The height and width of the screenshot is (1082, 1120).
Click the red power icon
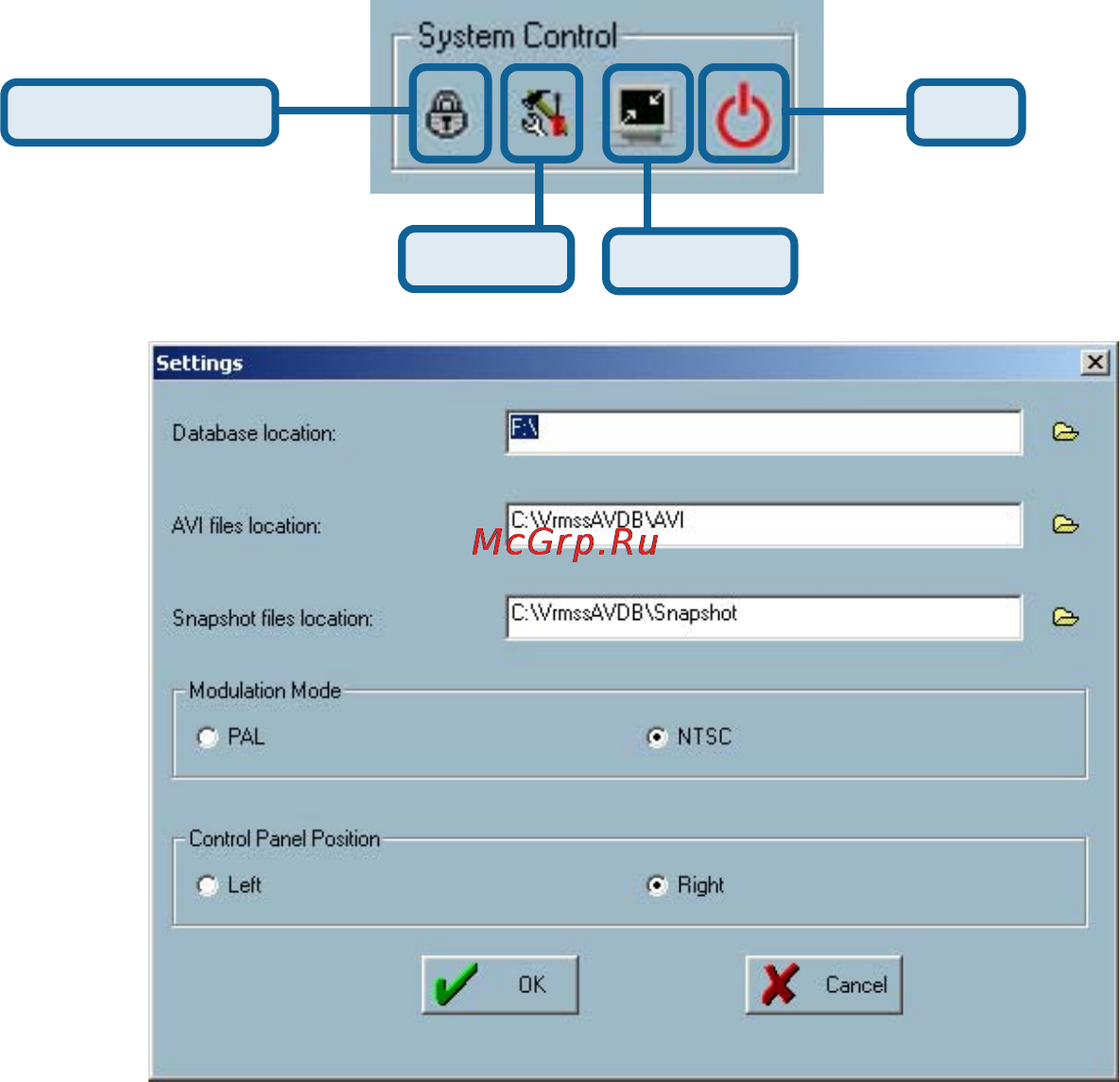pos(744,113)
